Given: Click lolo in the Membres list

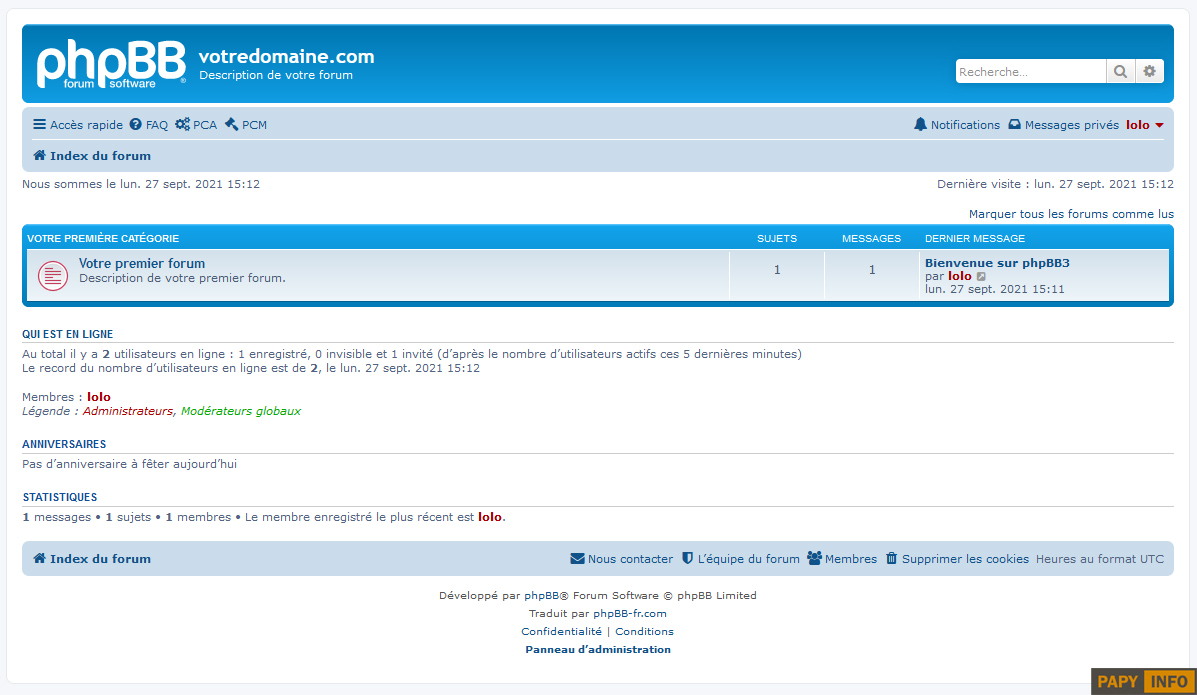Looking at the screenshot, I should point(98,397).
